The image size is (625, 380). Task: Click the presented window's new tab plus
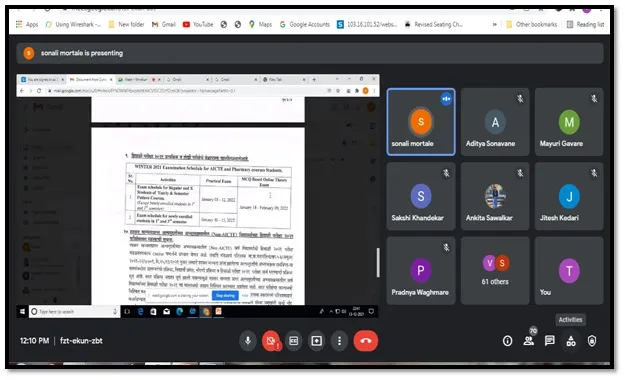tap(314, 79)
